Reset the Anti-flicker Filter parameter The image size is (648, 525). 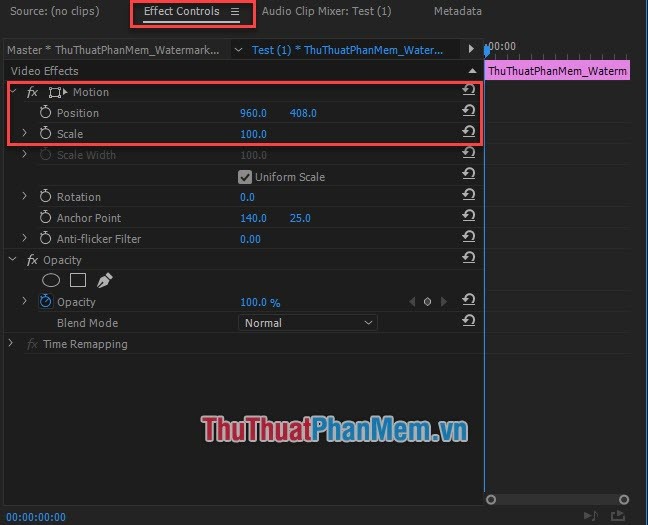click(x=468, y=236)
